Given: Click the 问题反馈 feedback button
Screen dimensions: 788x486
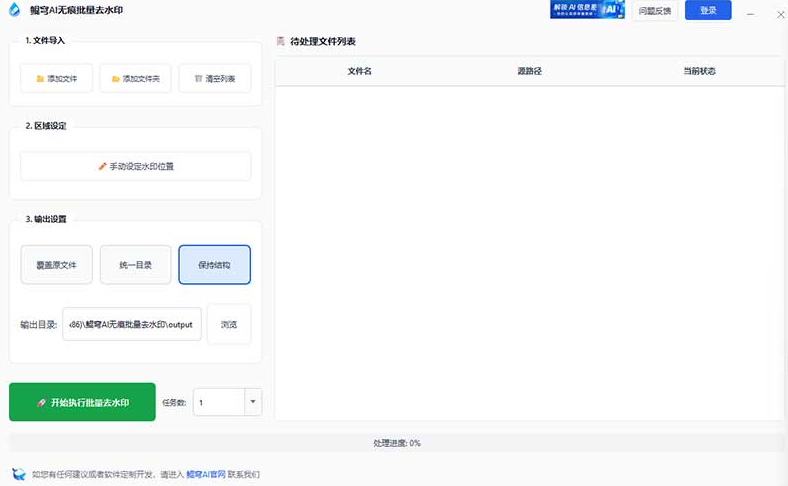Looking at the screenshot, I should click(655, 11).
